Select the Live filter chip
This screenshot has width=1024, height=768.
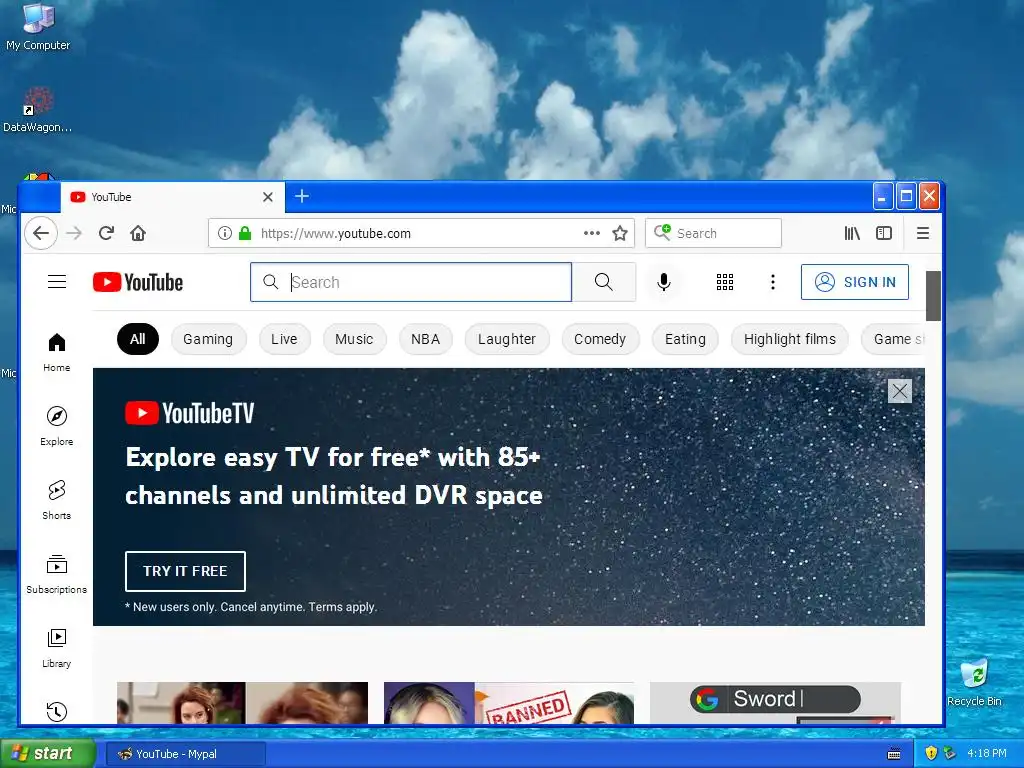284,339
